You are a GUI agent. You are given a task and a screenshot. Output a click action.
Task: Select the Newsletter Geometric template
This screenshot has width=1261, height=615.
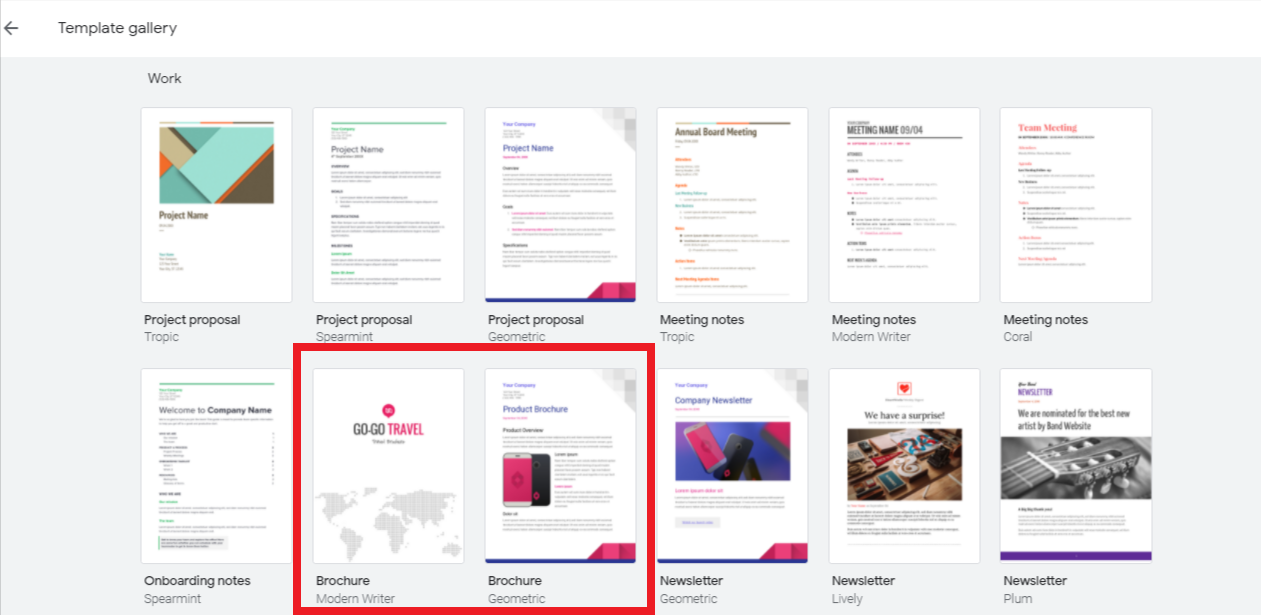(x=732, y=466)
